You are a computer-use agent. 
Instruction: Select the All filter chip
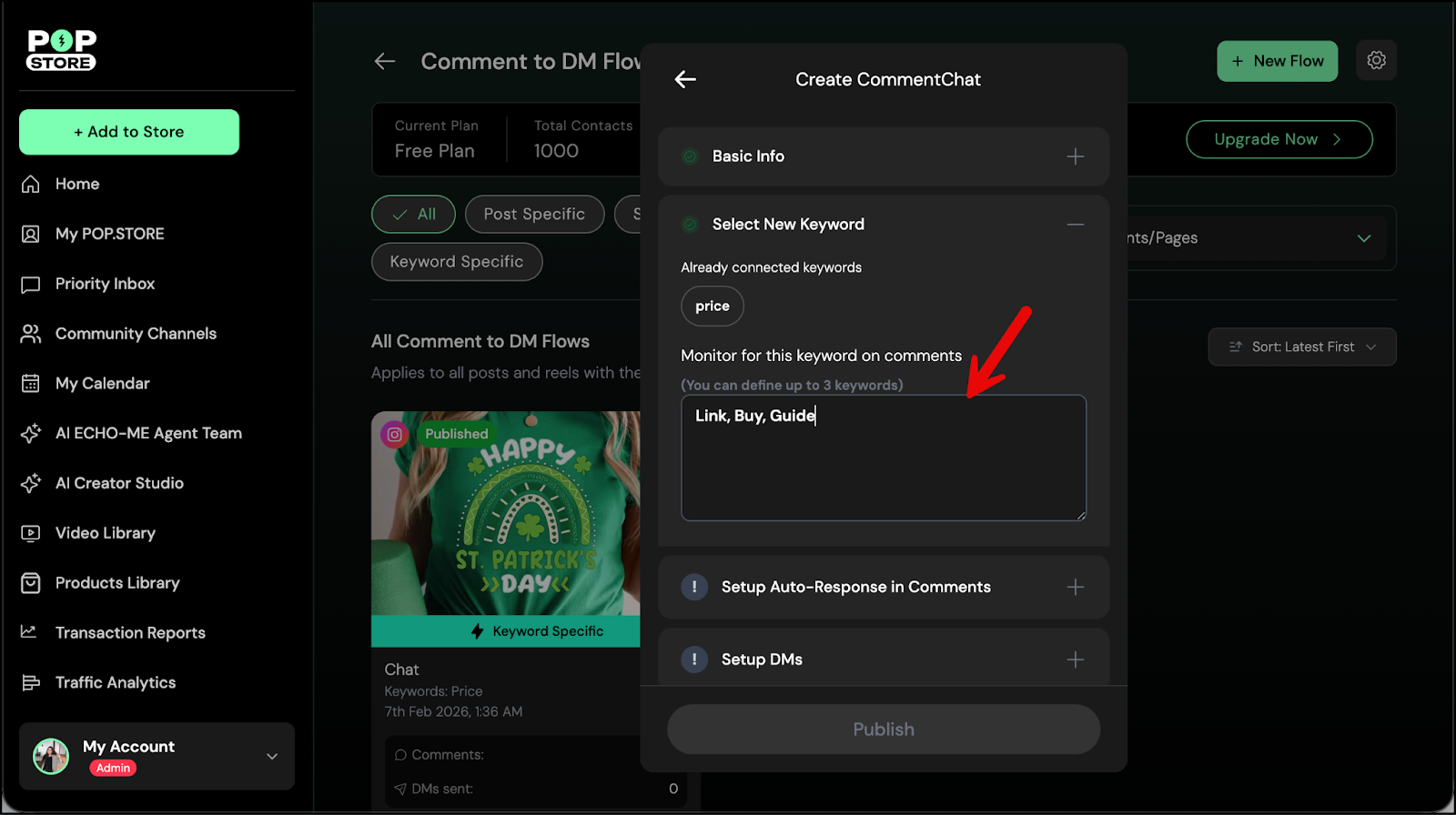click(x=414, y=215)
